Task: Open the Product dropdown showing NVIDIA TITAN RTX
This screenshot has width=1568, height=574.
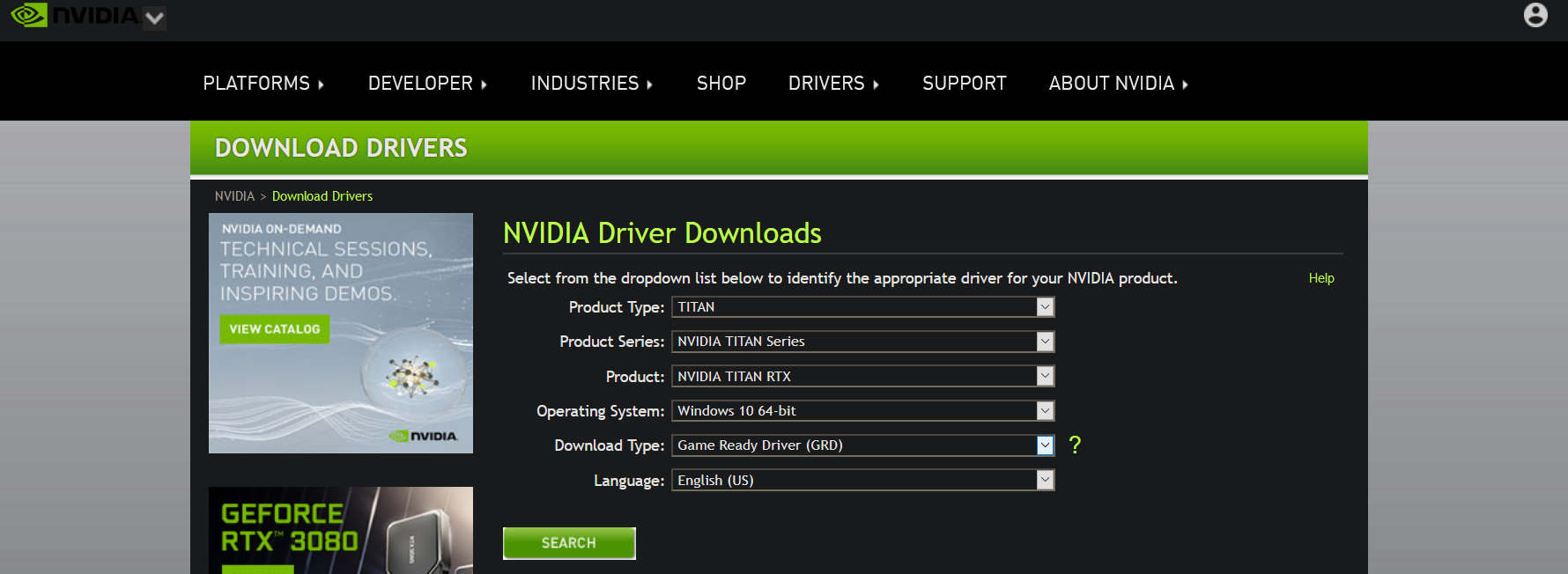Action: (863, 376)
